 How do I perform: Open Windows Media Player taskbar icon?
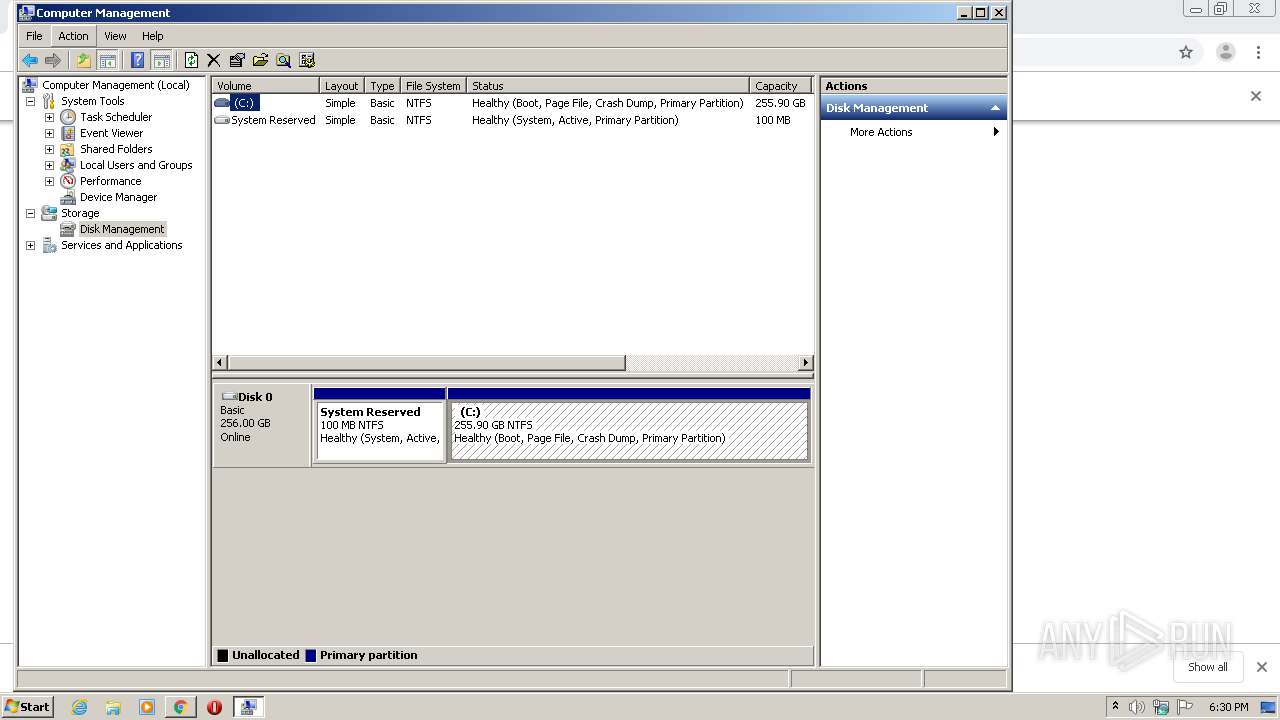(147, 707)
